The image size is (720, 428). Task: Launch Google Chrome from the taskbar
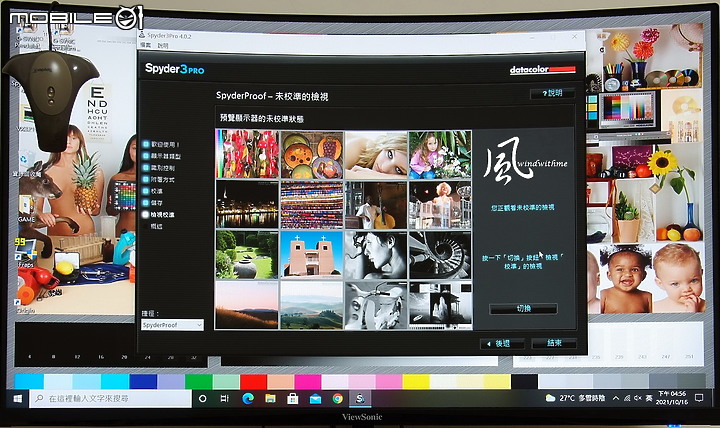point(338,399)
